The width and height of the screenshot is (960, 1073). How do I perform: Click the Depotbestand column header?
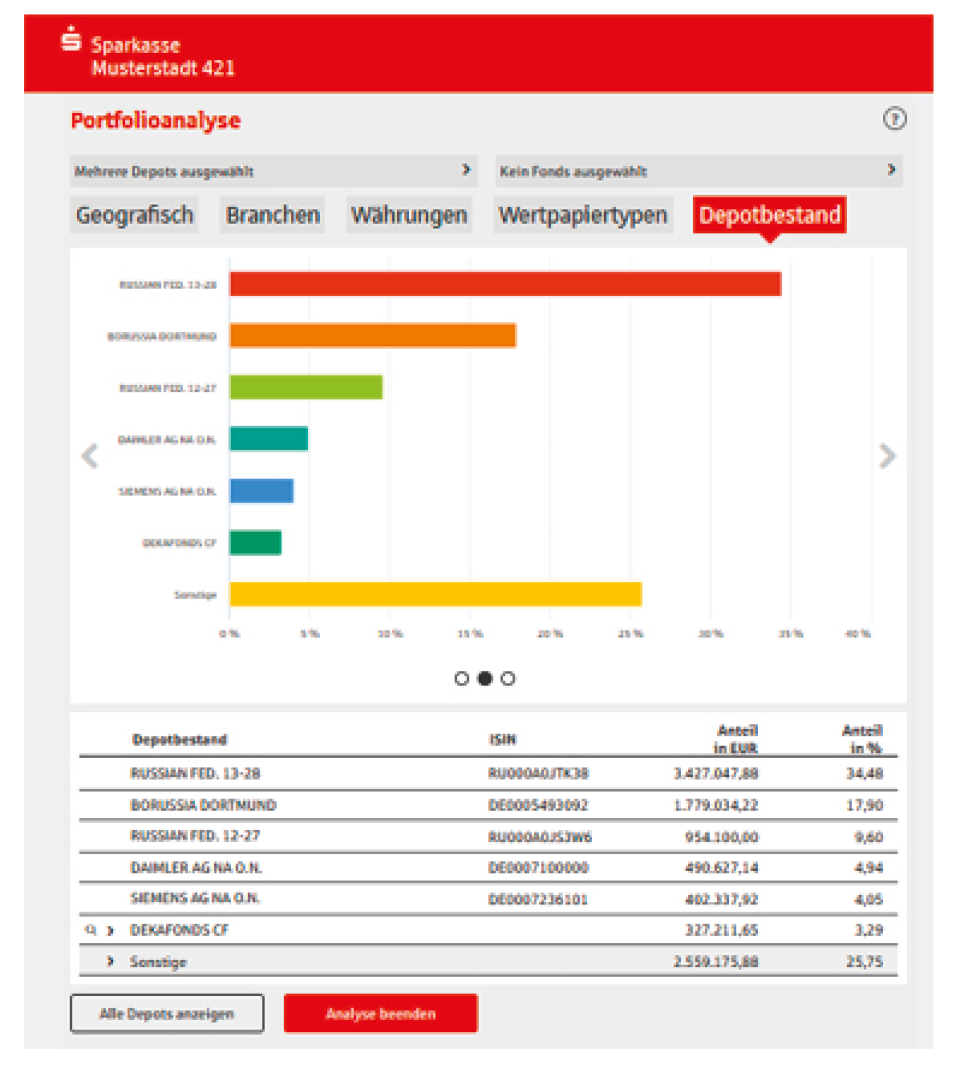tap(179, 739)
